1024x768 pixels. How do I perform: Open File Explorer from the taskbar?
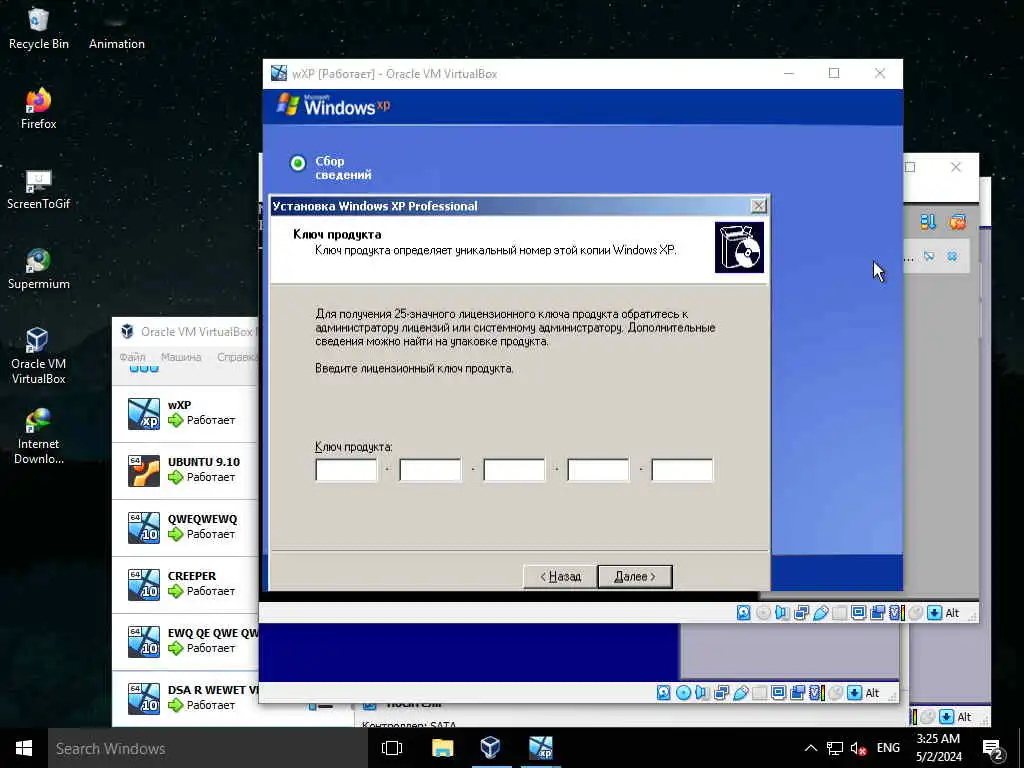(x=442, y=748)
